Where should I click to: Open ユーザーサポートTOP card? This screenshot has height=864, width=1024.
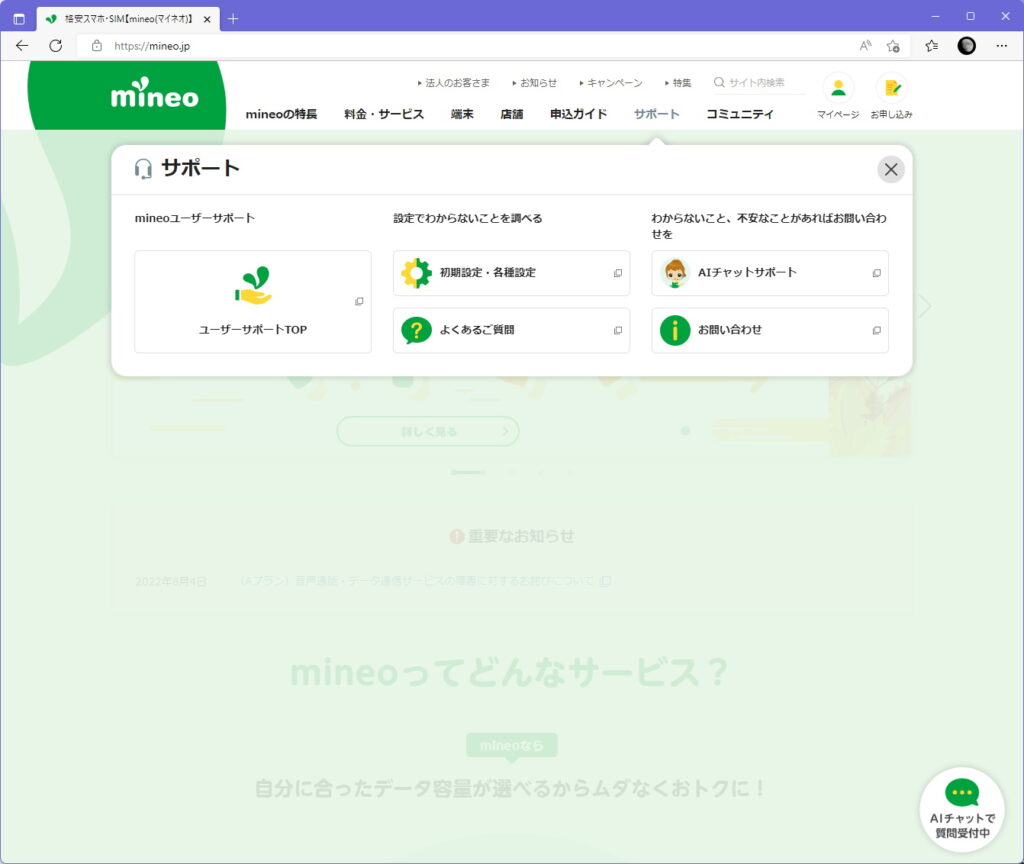253,302
